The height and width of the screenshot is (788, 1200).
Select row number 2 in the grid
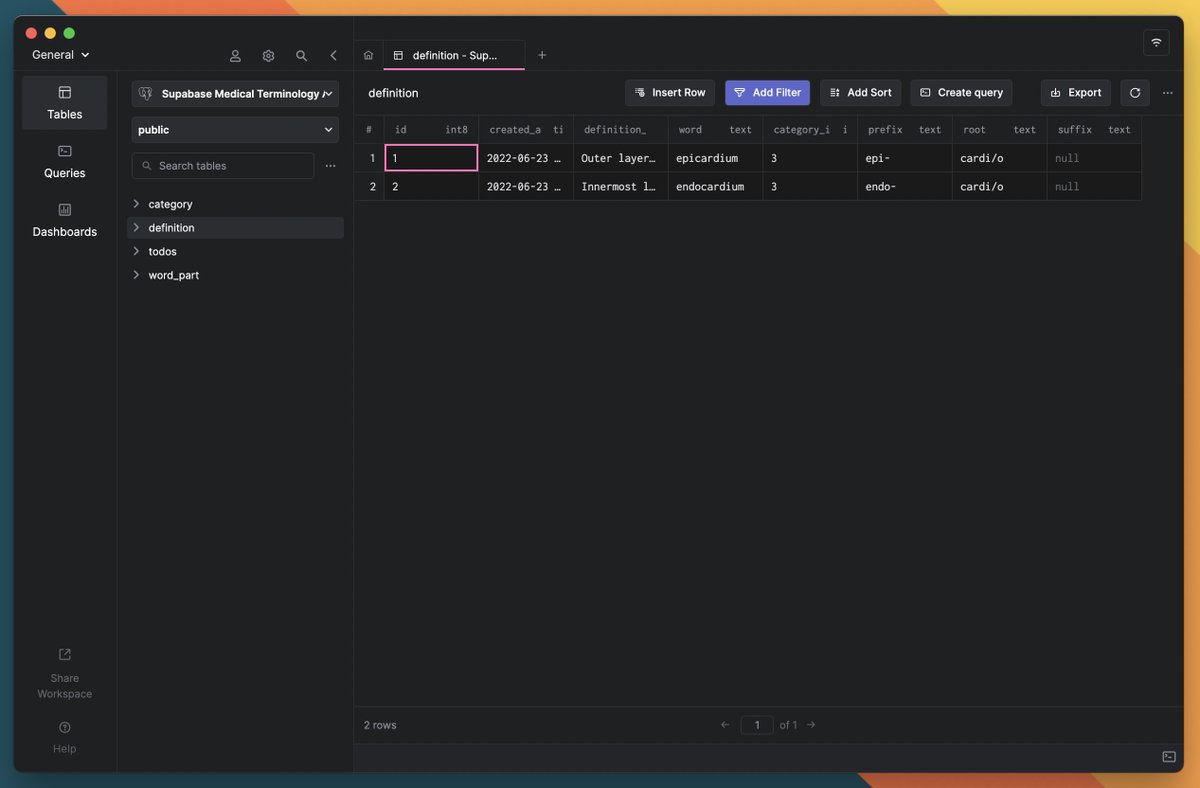point(372,186)
